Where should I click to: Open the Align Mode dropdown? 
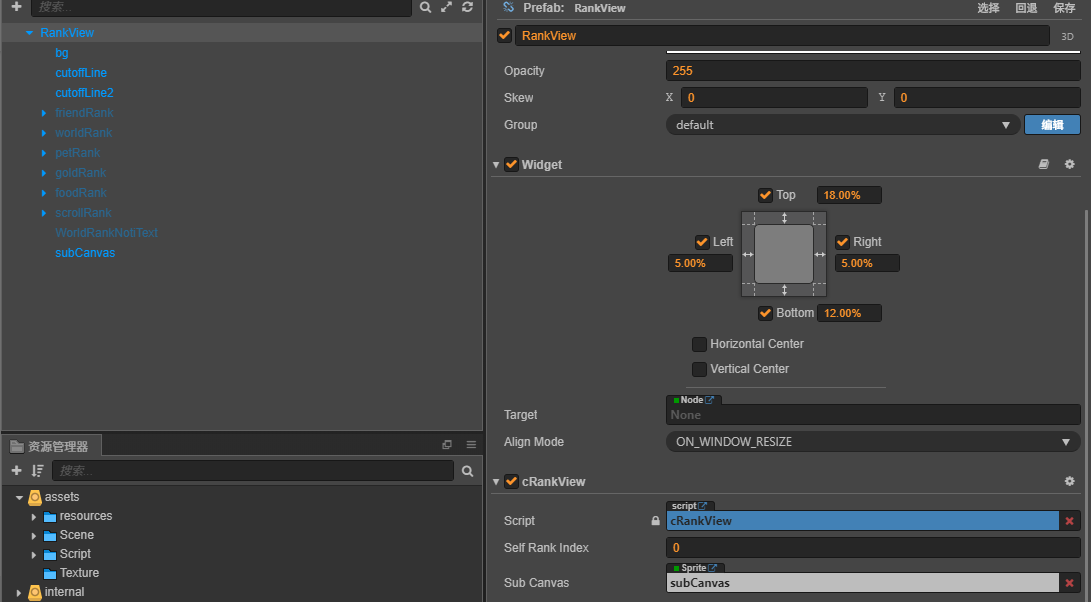click(x=873, y=442)
